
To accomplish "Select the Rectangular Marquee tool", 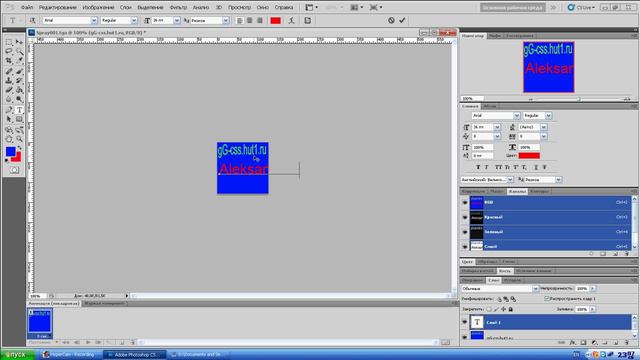I will pyautogui.click(x=9, y=42).
